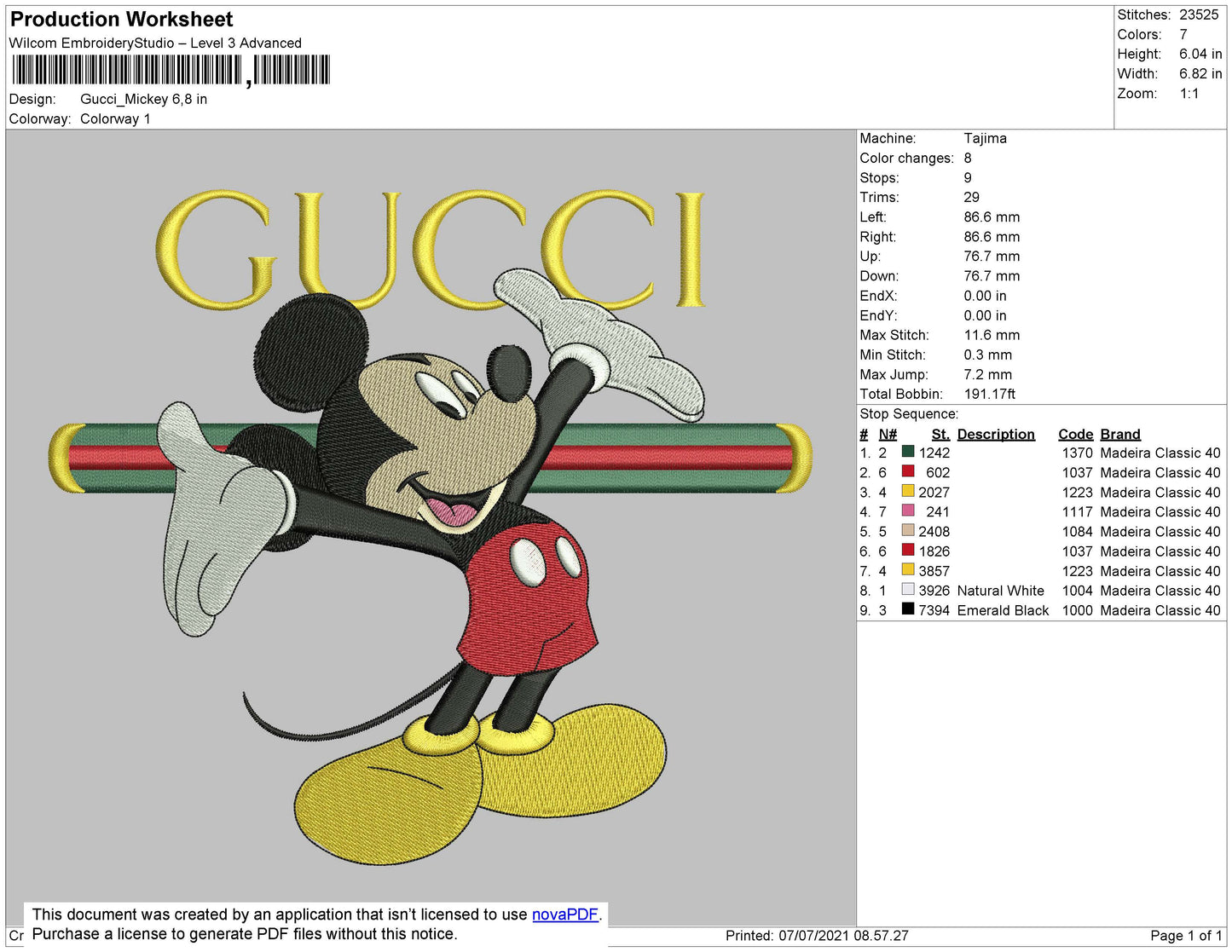Click the Min Stitch value 0.3 mm
1232x952 pixels.
pos(987,355)
